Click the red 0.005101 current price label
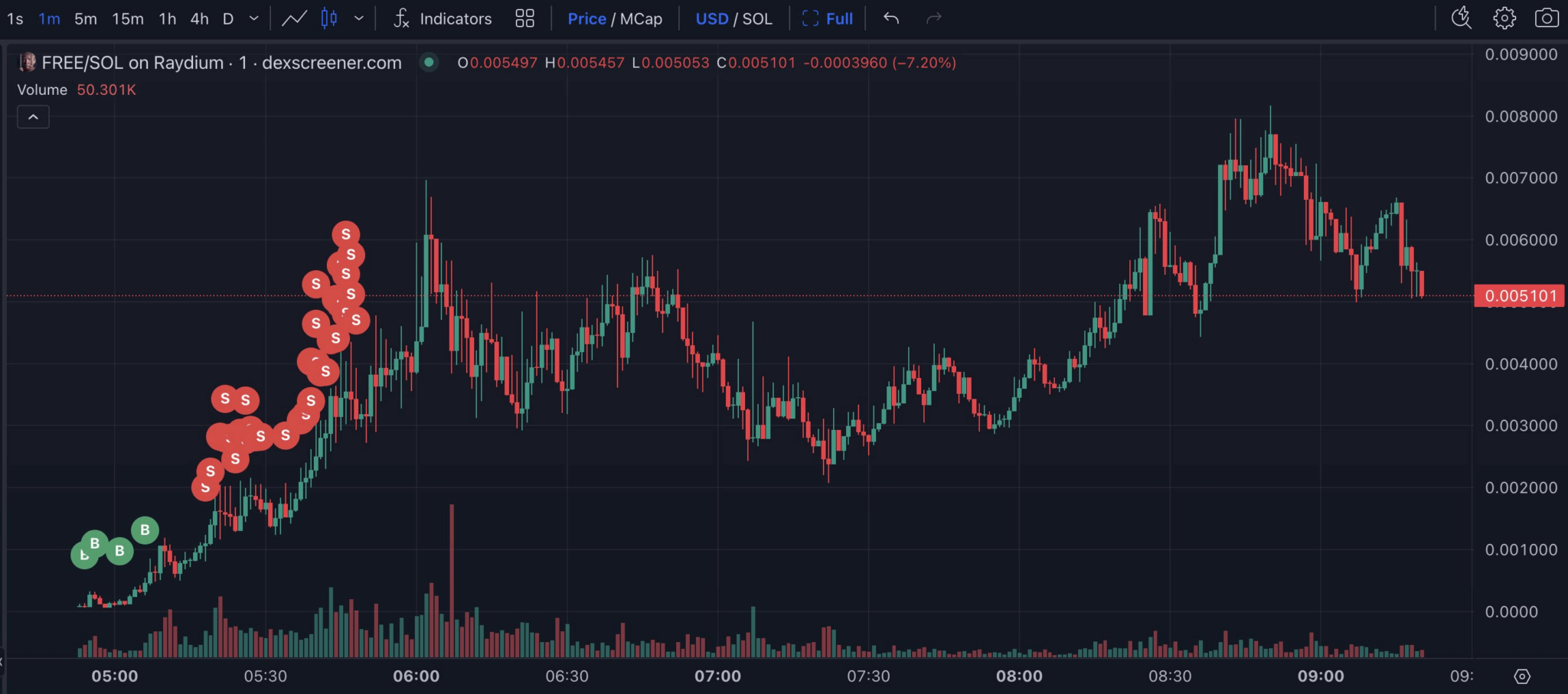The width and height of the screenshot is (1568, 694). coord(1520,296)
